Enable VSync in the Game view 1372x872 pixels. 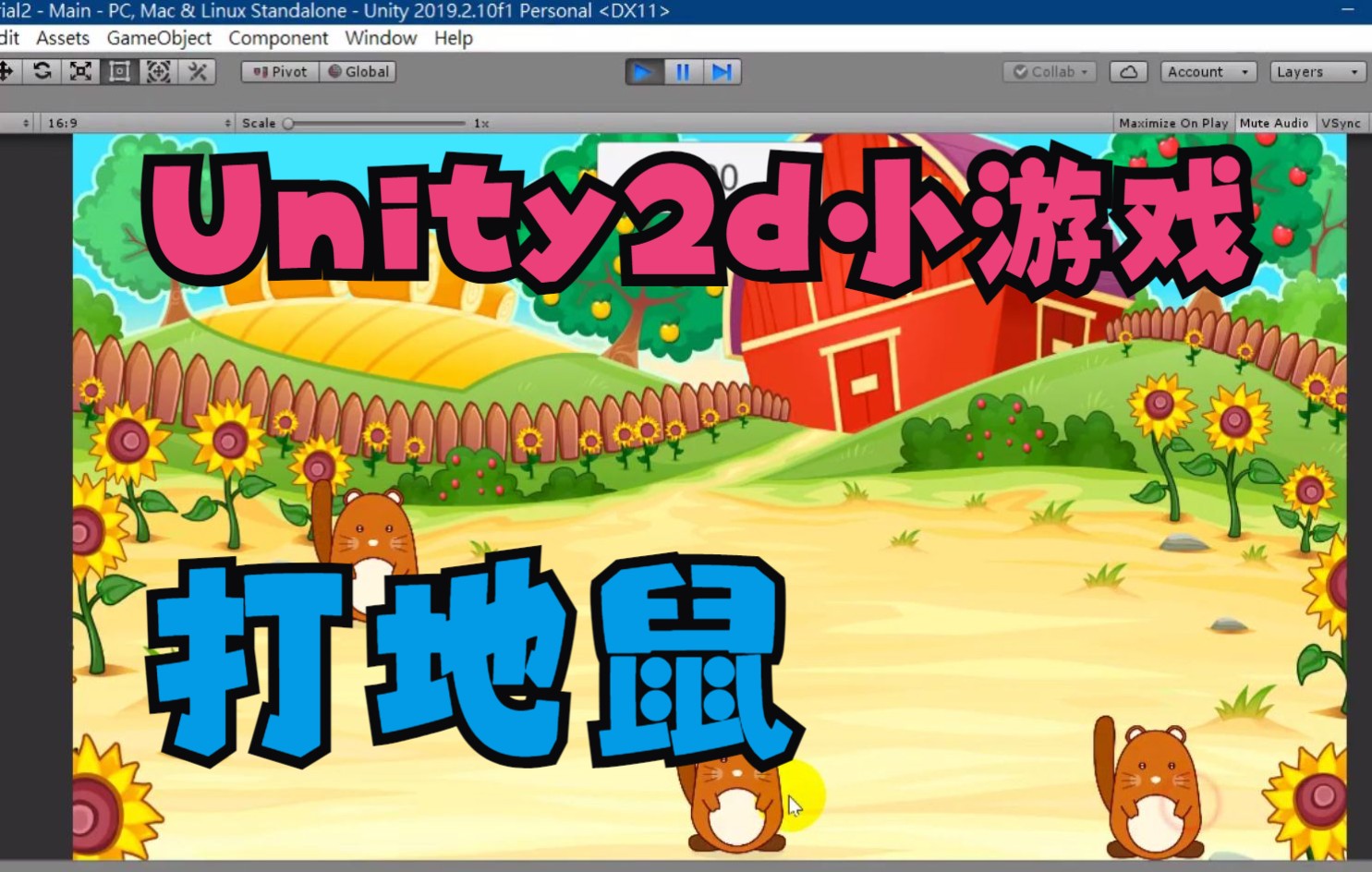[1341, 122]
